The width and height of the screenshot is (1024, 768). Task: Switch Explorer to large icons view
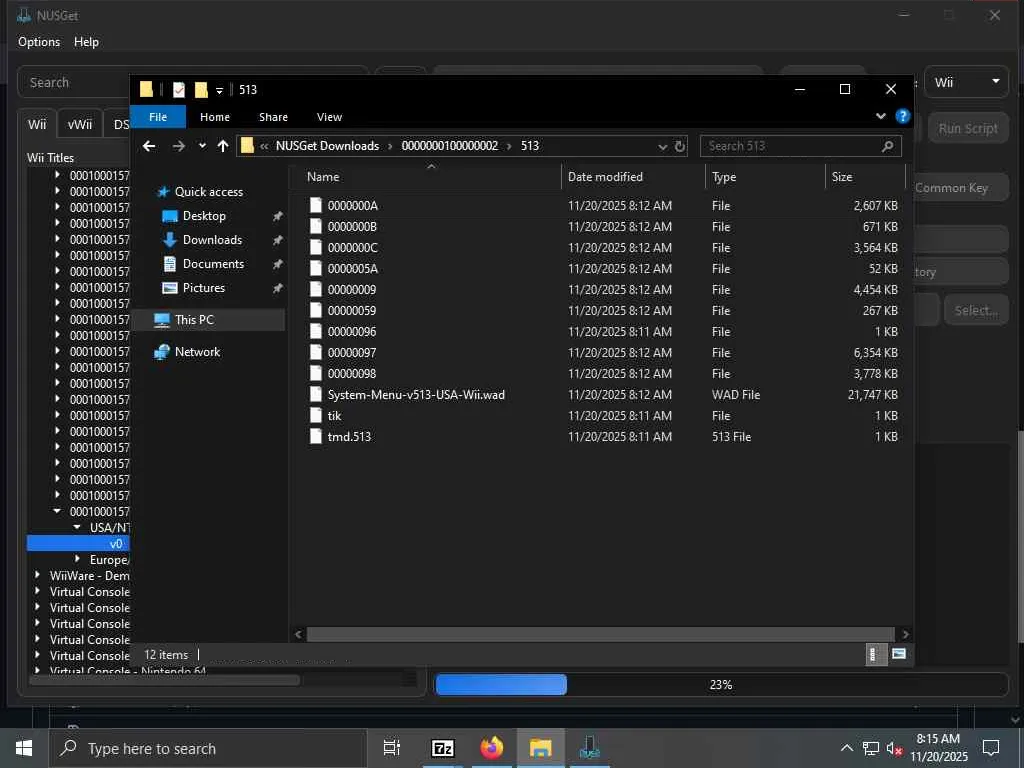click(899, 654)
